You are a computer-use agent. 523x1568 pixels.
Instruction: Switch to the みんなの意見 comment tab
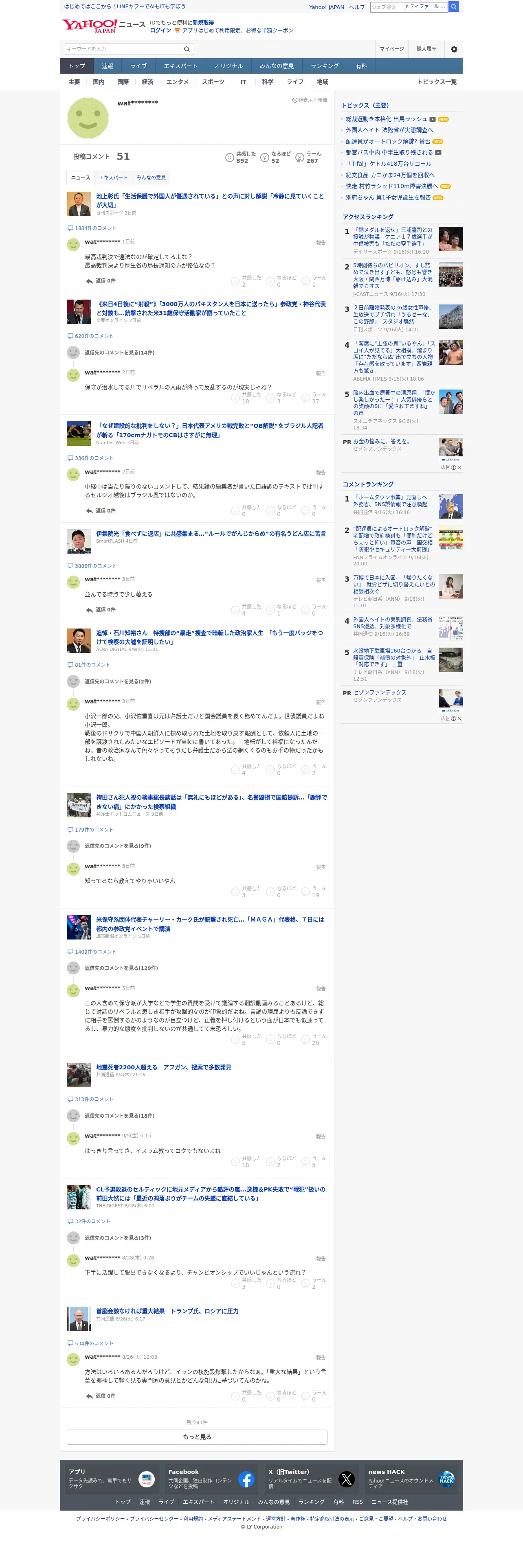pyautogui.click(x=151, y=178)
